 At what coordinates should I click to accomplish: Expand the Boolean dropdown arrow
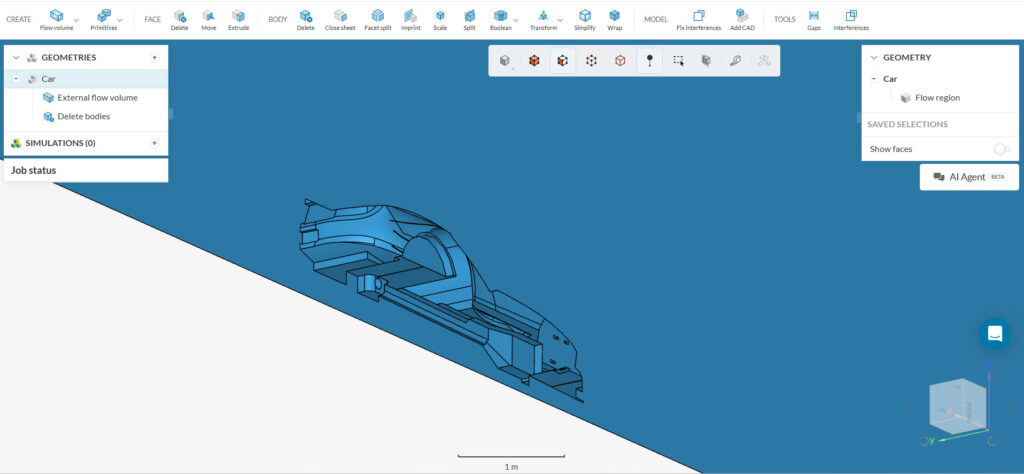(x=516, y=20)
